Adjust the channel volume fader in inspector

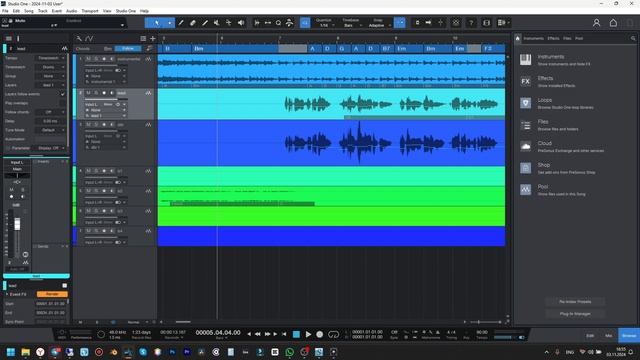17,224
